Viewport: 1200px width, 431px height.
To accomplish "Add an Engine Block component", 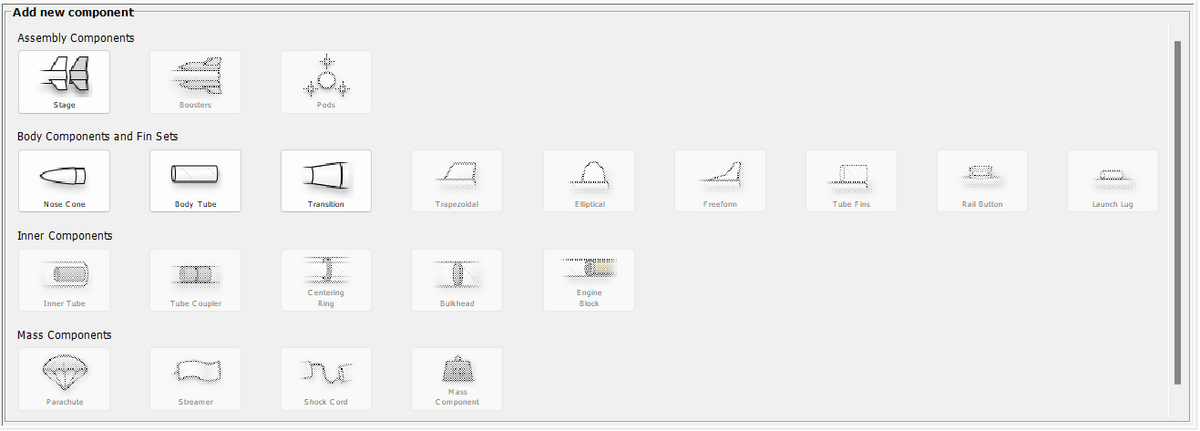I will pos(589,280).
